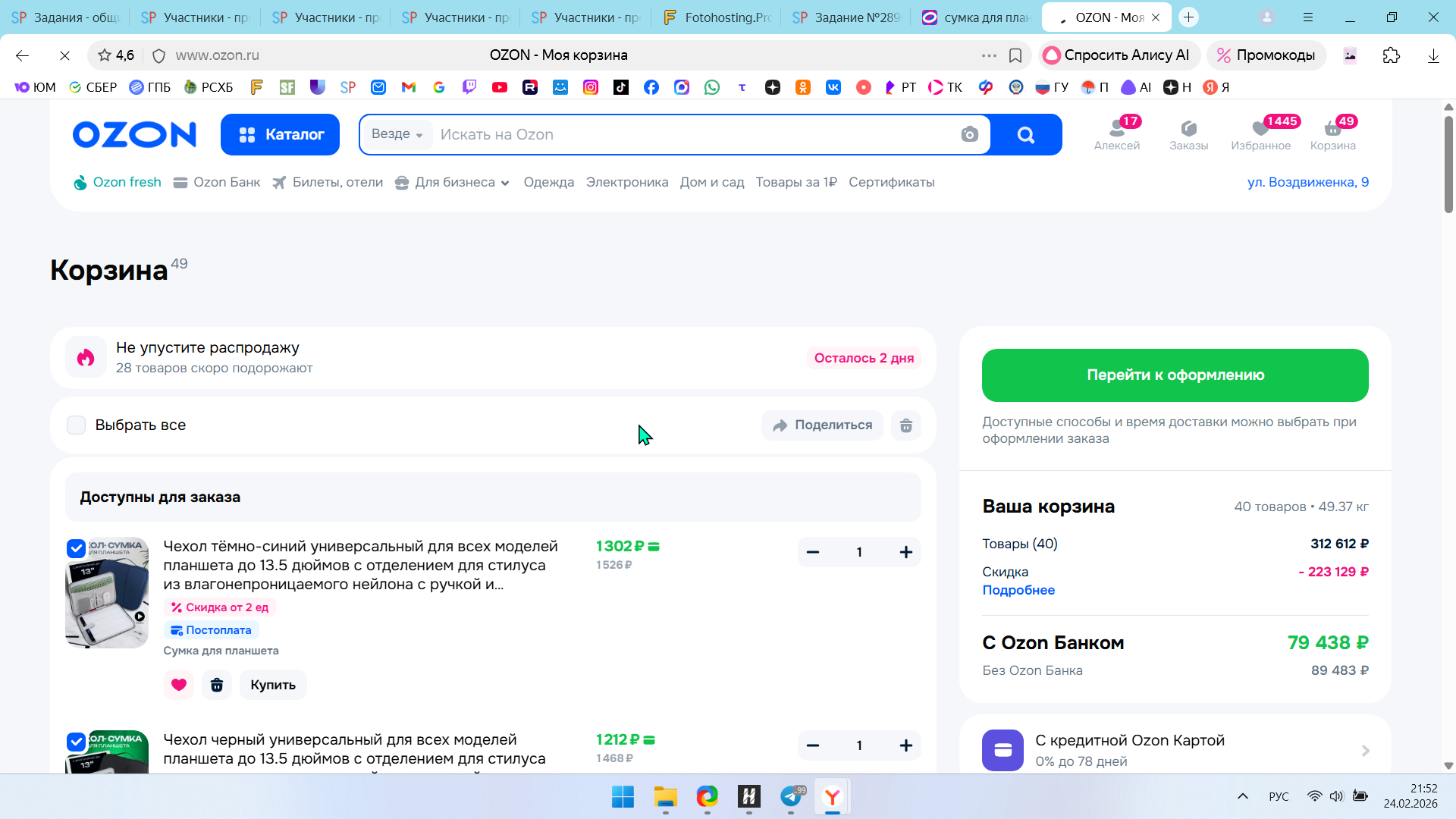Check the Выбрать все checkbox
This screenshot has height=819, width=1456.
click(x=77, y=425)
